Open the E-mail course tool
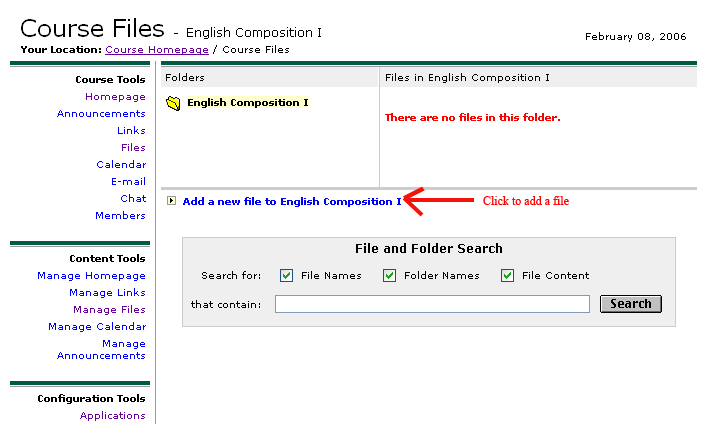The width and height of the screenshot is (728, 424). coord(128,182)
